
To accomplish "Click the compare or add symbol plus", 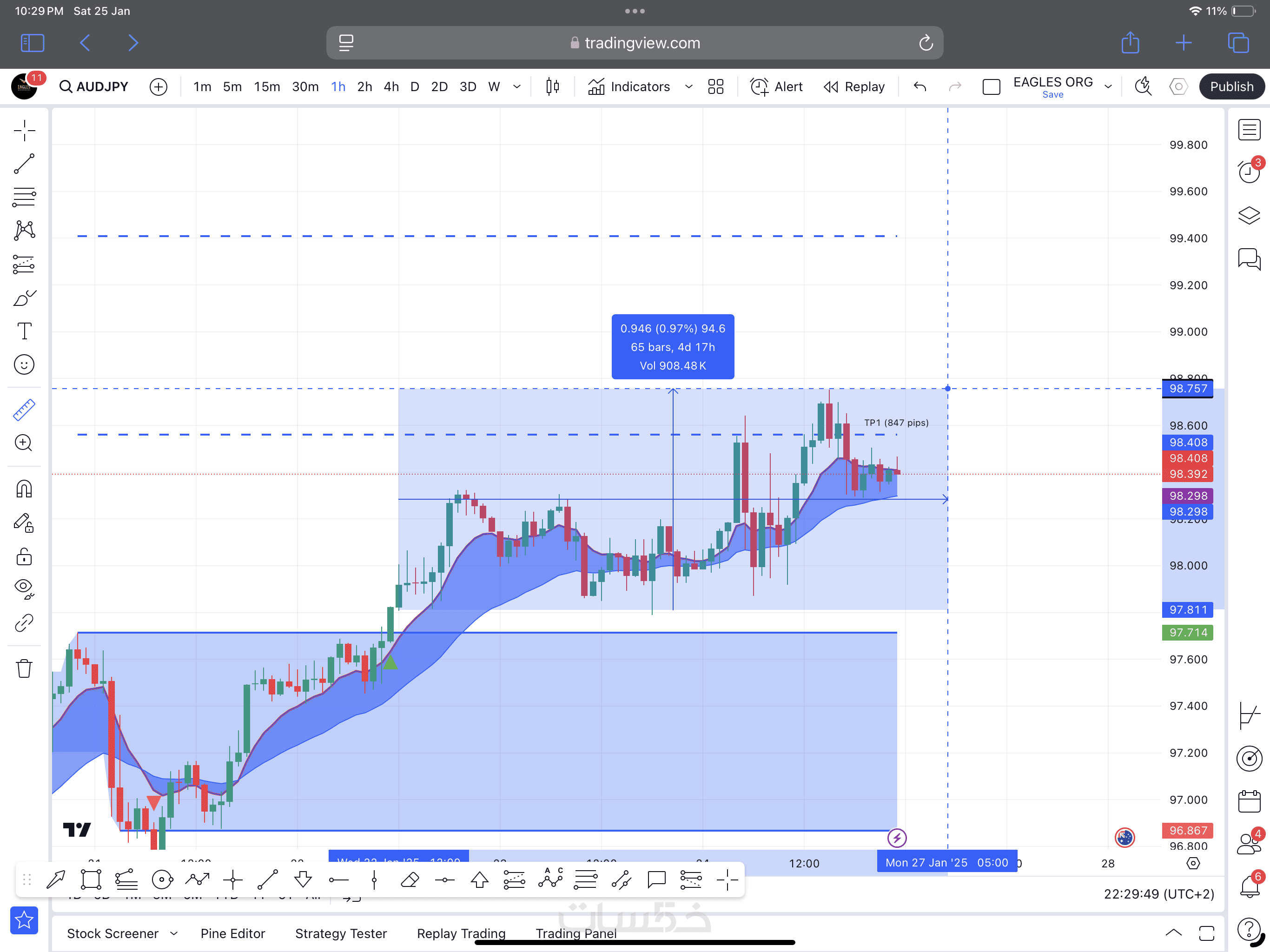I will tap(159, 87).
